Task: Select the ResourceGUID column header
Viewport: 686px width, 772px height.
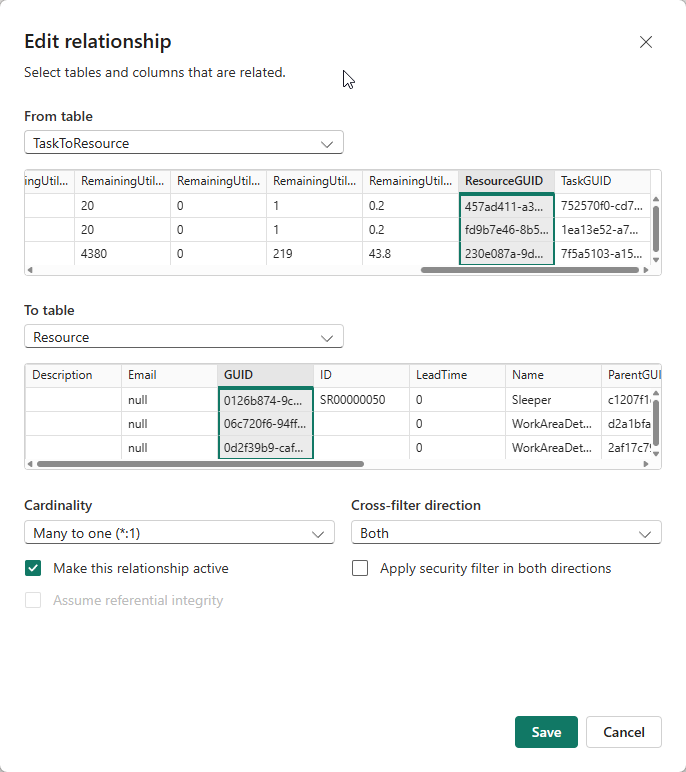Action: (506, 181)
